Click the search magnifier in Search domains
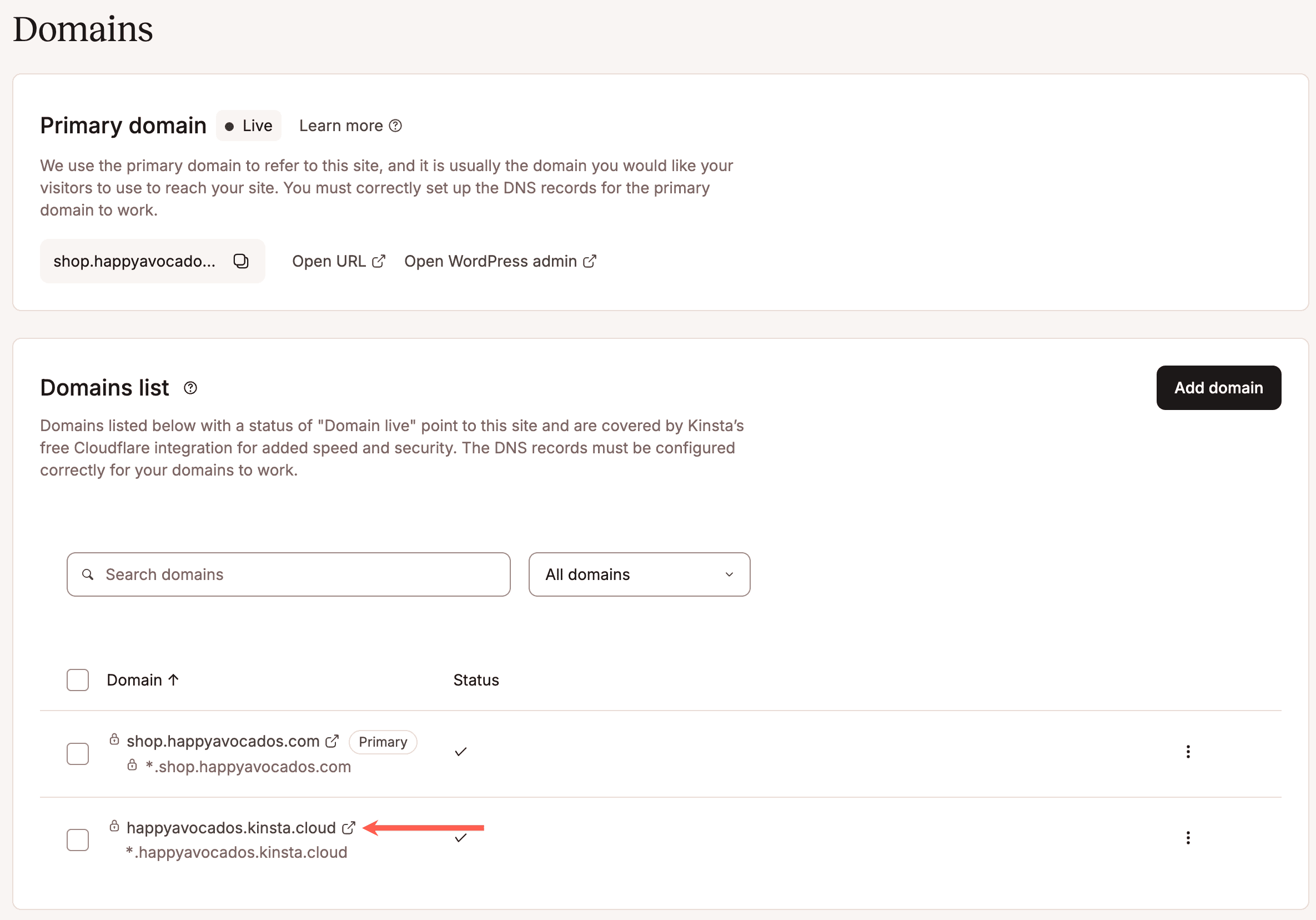 click(88, 574)
